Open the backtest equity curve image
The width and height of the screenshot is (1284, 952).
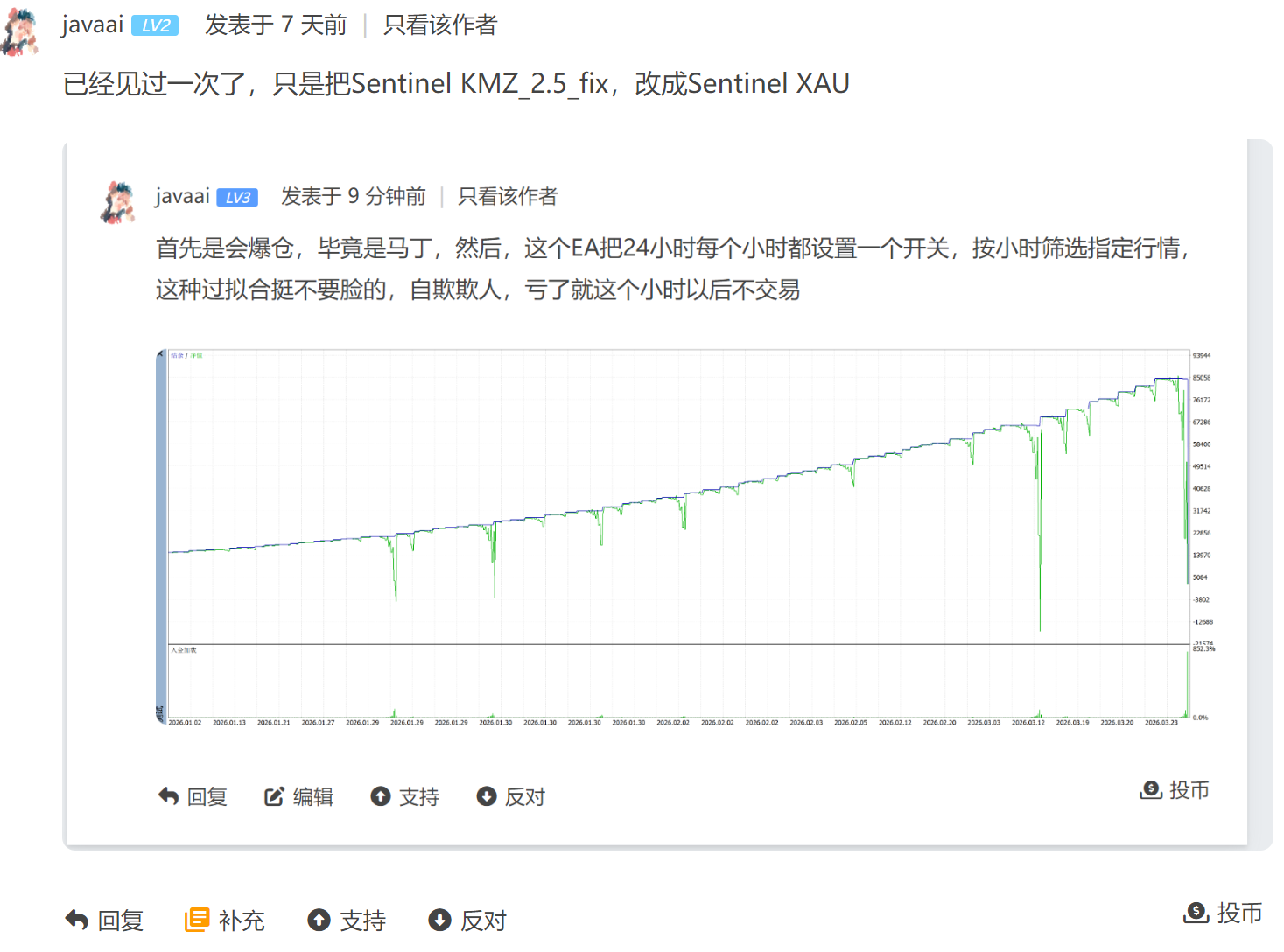[686, 537]
